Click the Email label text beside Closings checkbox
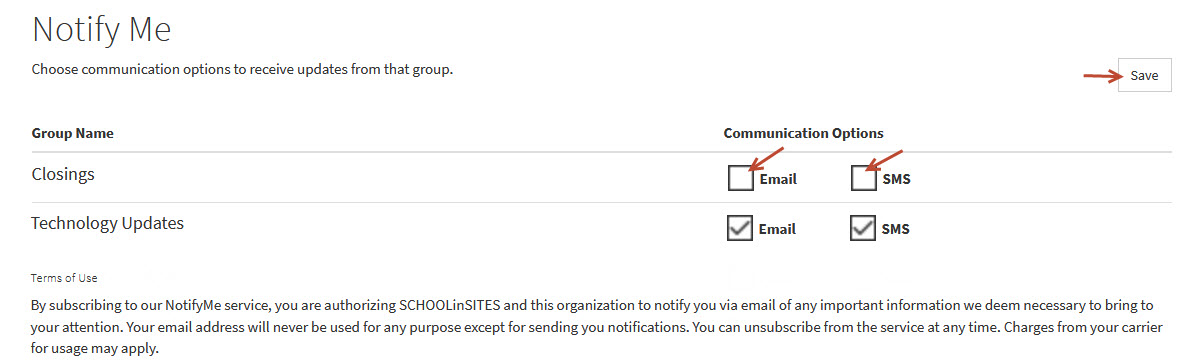This screenshot has height=360, width=1197. (x=778, y=180)
